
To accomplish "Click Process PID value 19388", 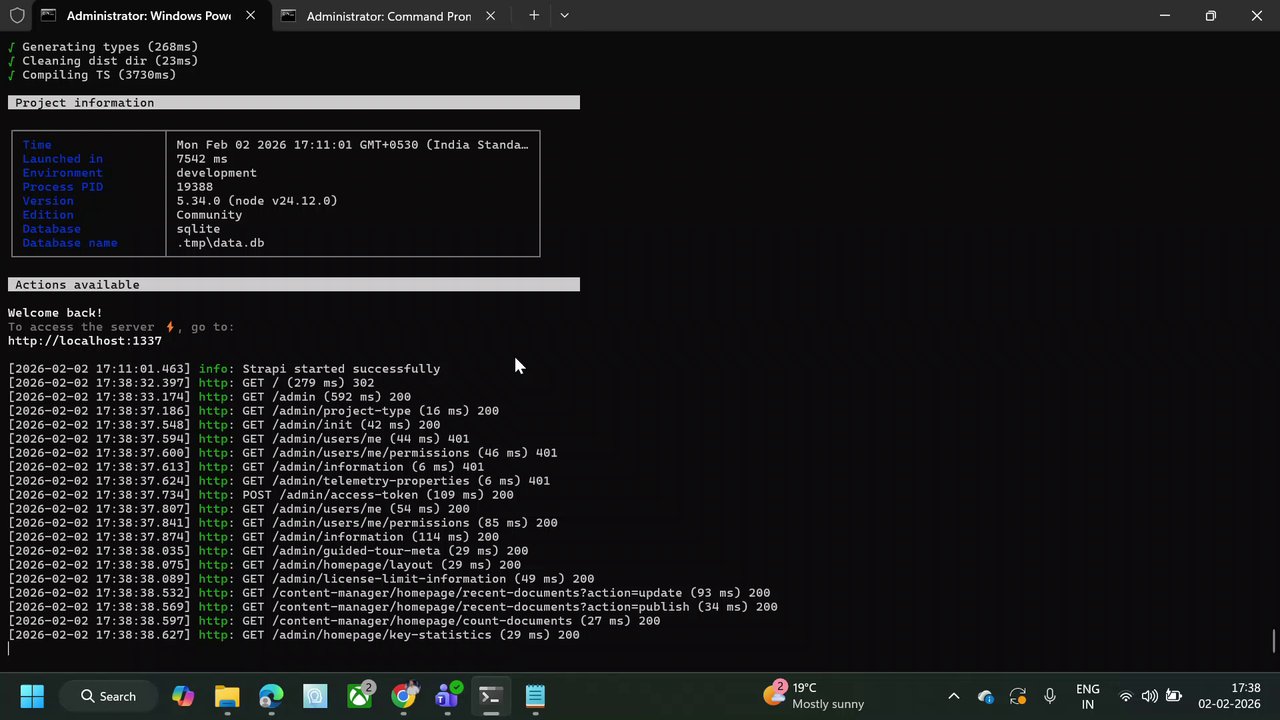I will (195, 187).
